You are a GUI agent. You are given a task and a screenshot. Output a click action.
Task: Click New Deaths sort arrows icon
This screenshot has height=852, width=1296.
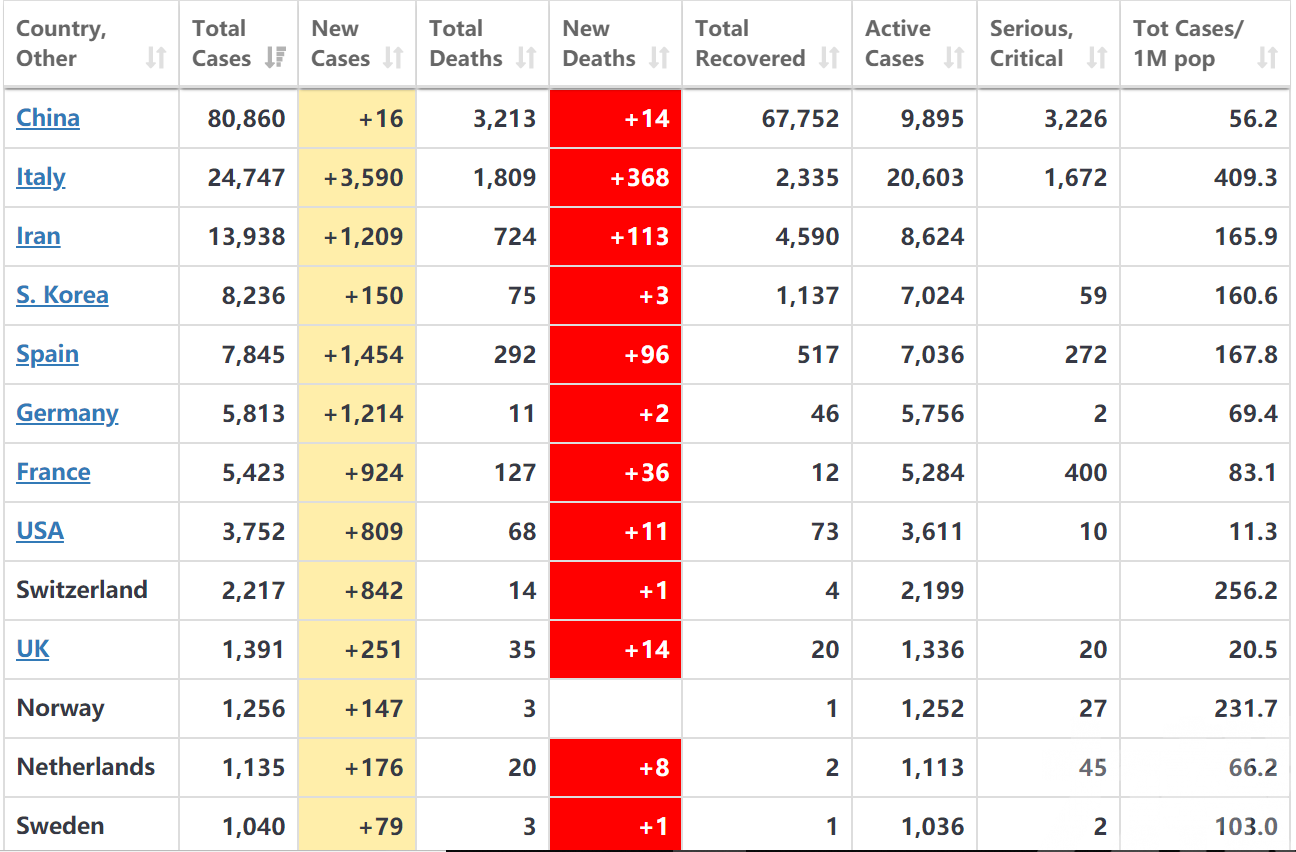[x=659, y=58]
